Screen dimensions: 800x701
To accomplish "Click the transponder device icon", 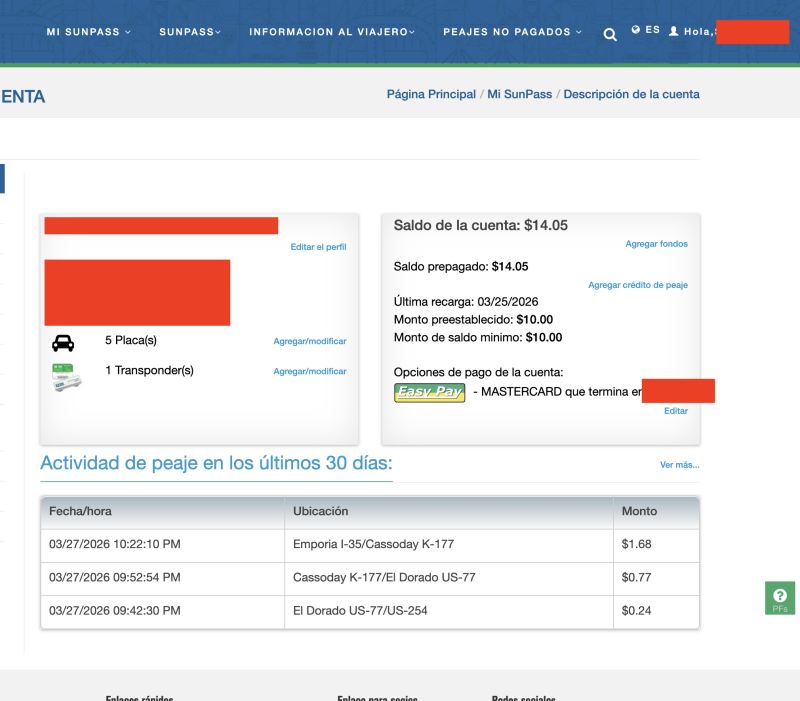I will [x=66, y=376].
